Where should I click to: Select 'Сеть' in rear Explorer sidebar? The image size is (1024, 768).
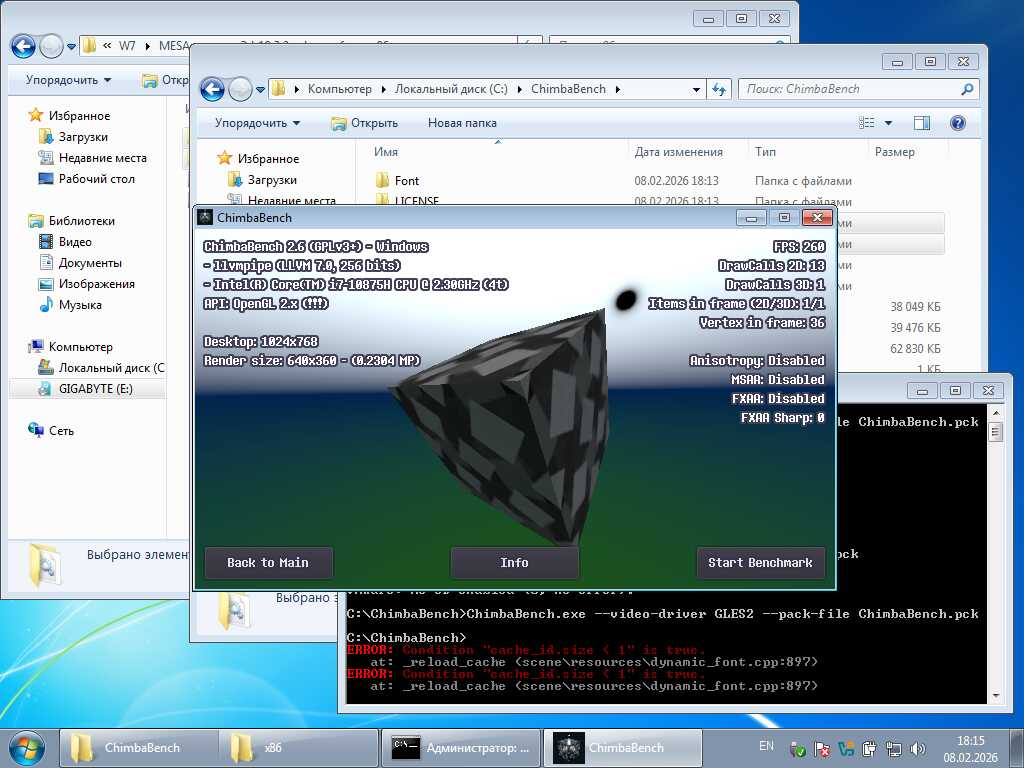(61, 430)
